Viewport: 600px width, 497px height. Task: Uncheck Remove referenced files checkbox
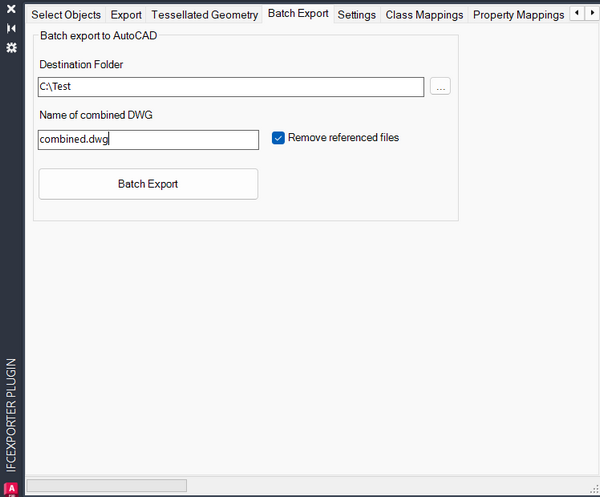pos(278,138)
